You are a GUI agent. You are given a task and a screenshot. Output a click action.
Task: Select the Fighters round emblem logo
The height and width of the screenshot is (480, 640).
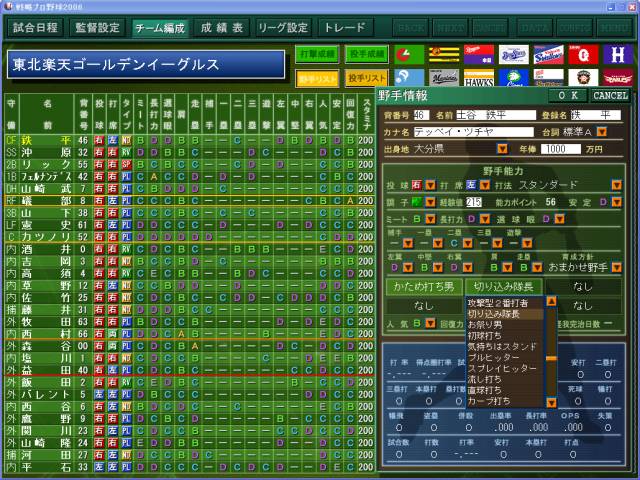(x=583, y=77)
